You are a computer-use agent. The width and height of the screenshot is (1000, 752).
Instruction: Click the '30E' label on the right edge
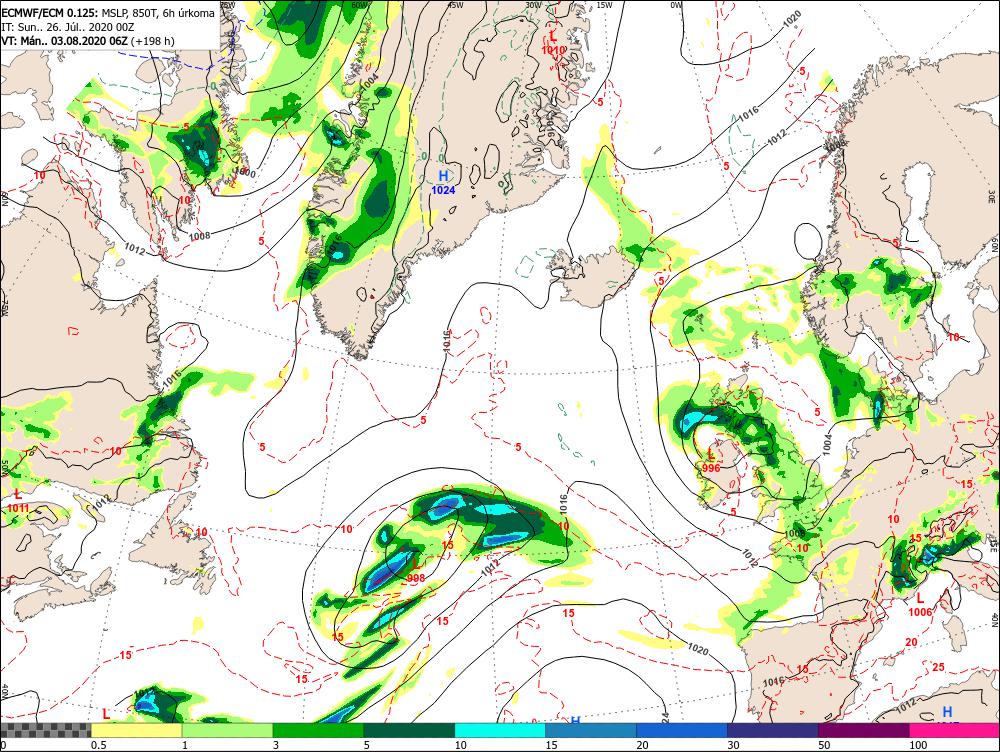pos(994,195)
